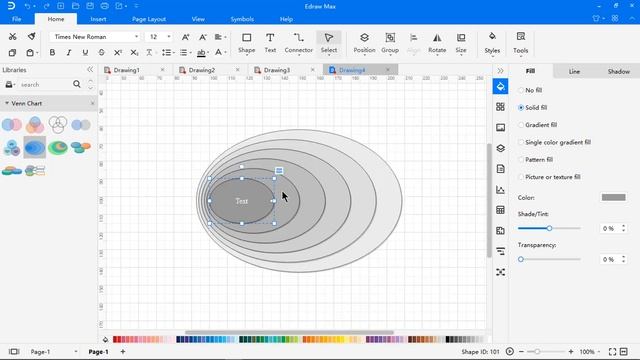Viewport: 640px width, 360px height.
Task: Switch to the Insert ribbon tab
Action: click(x=98, y=19)
